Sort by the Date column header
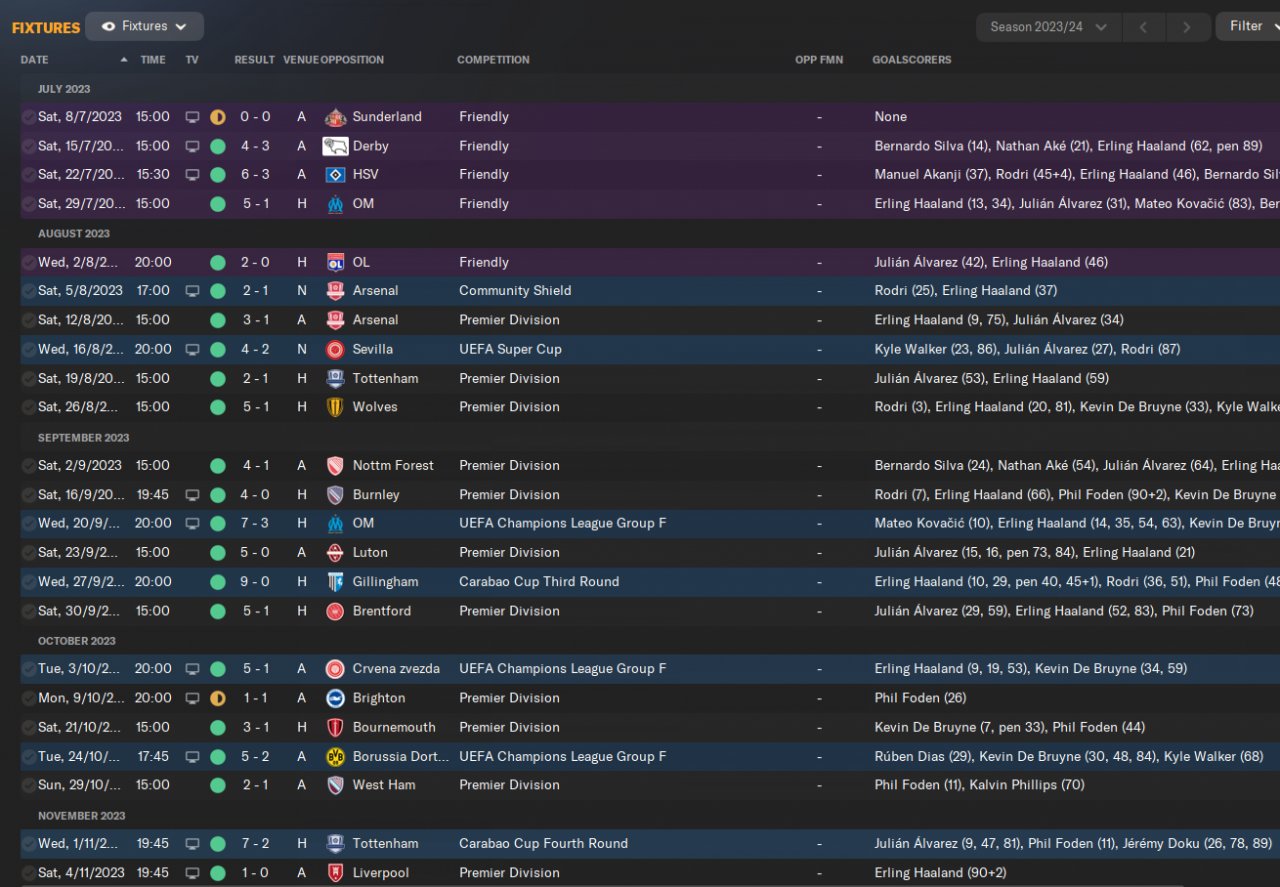1280x887 pixels. click(34, 60)
